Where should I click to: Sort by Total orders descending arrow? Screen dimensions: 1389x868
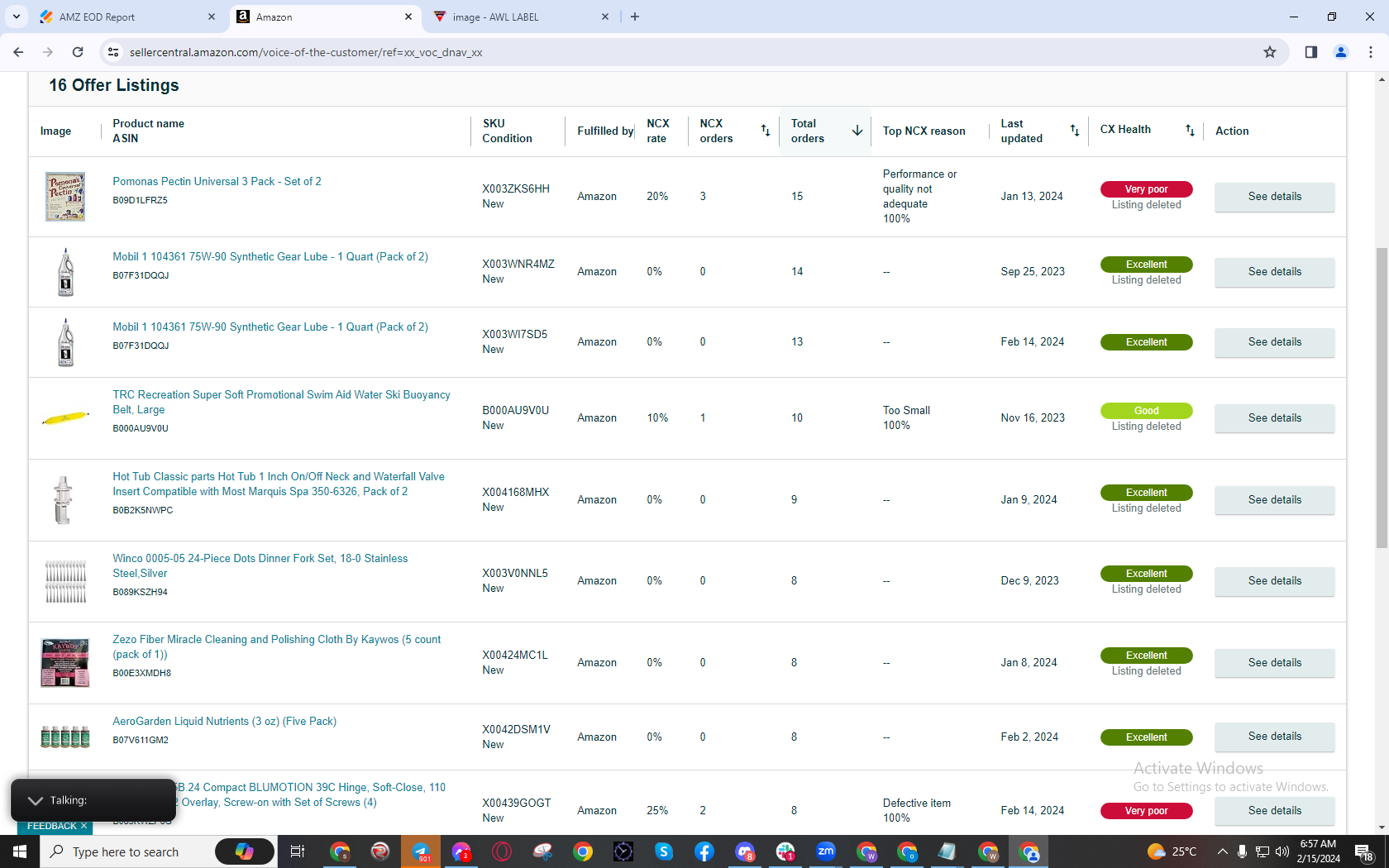(x=857, y=131)
